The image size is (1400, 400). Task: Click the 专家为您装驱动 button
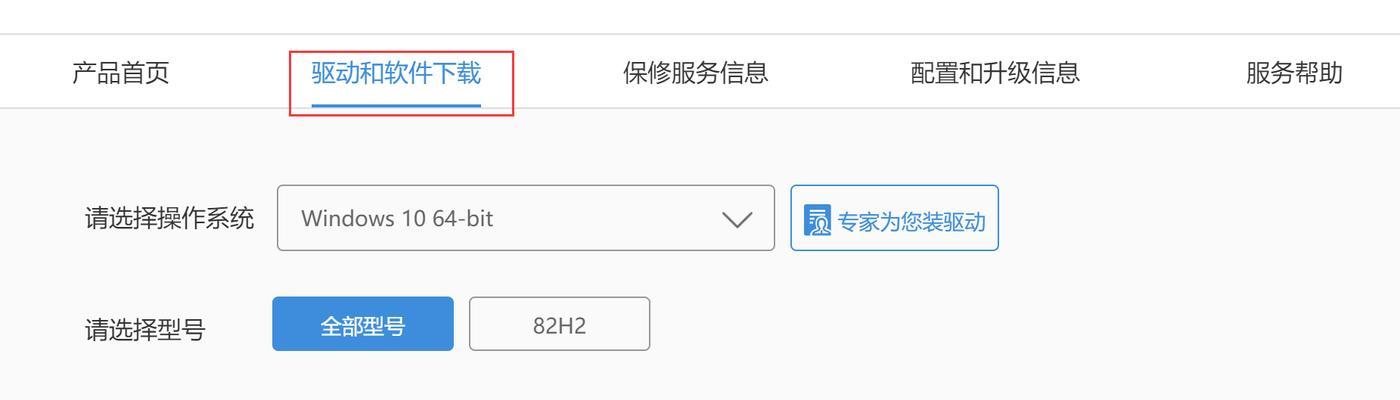895,218
